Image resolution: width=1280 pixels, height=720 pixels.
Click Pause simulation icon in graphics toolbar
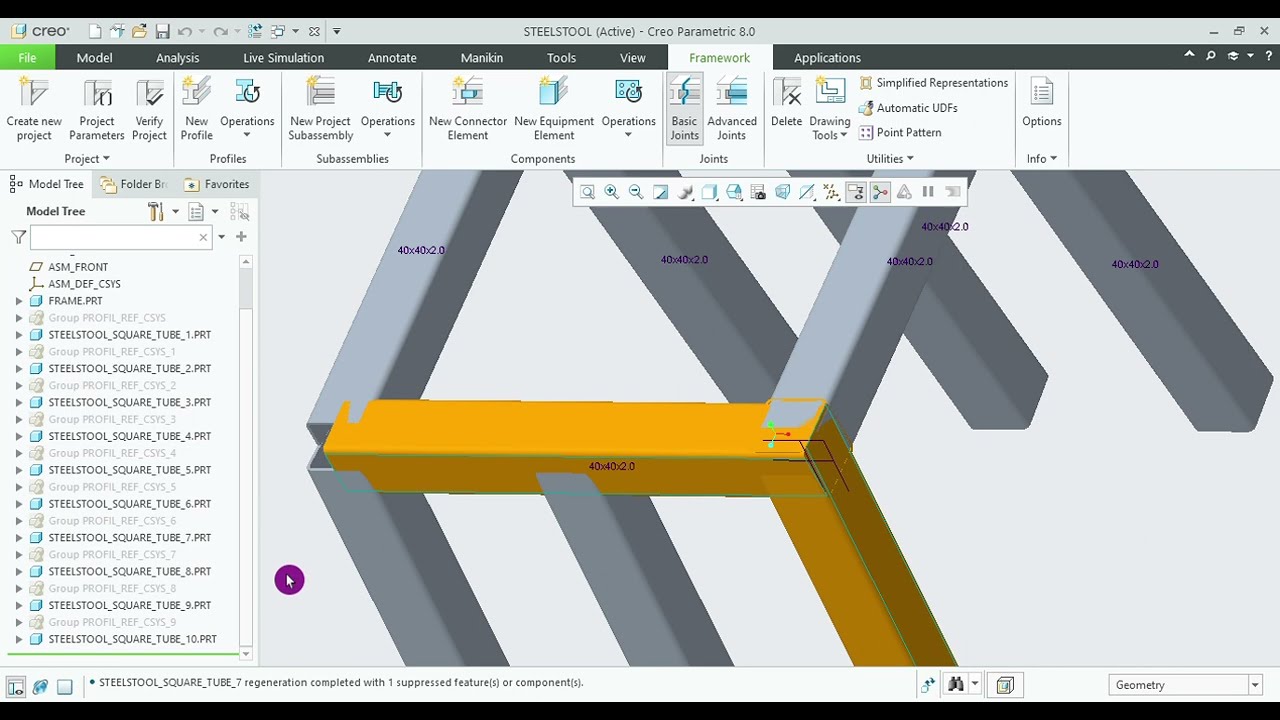click(928, 192)
